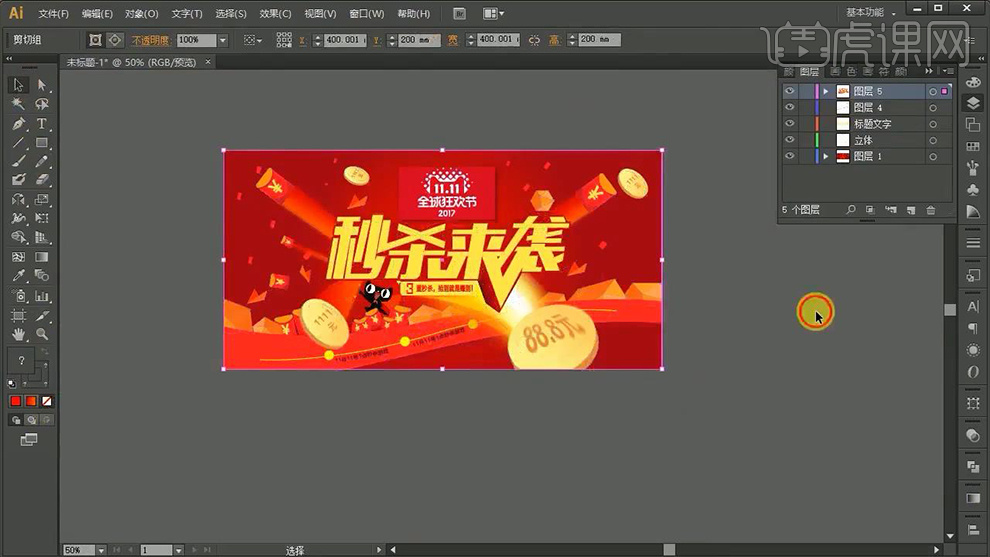Switch to the 图层 panel tab
Viewport: 990px width, 557px height.
[x=809, y=71]
